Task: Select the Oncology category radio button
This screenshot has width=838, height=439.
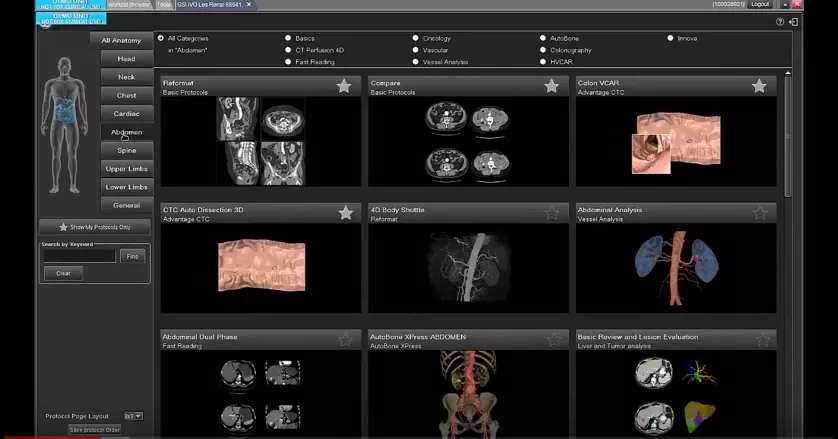Action: (415, 38)
